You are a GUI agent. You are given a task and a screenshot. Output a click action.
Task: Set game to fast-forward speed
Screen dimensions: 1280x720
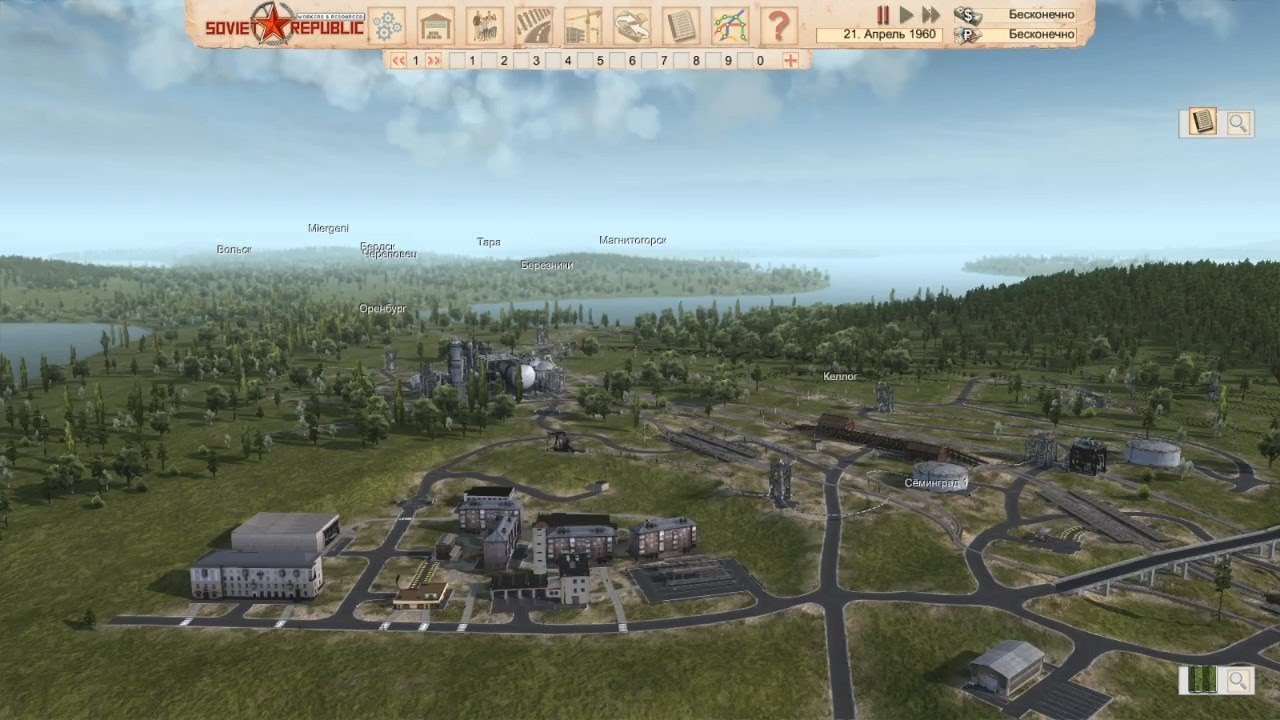click(x=931, y=15)
